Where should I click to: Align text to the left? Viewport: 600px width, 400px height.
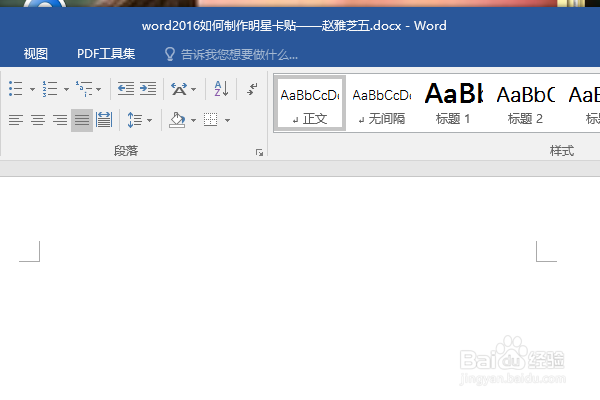coord(16,120)
